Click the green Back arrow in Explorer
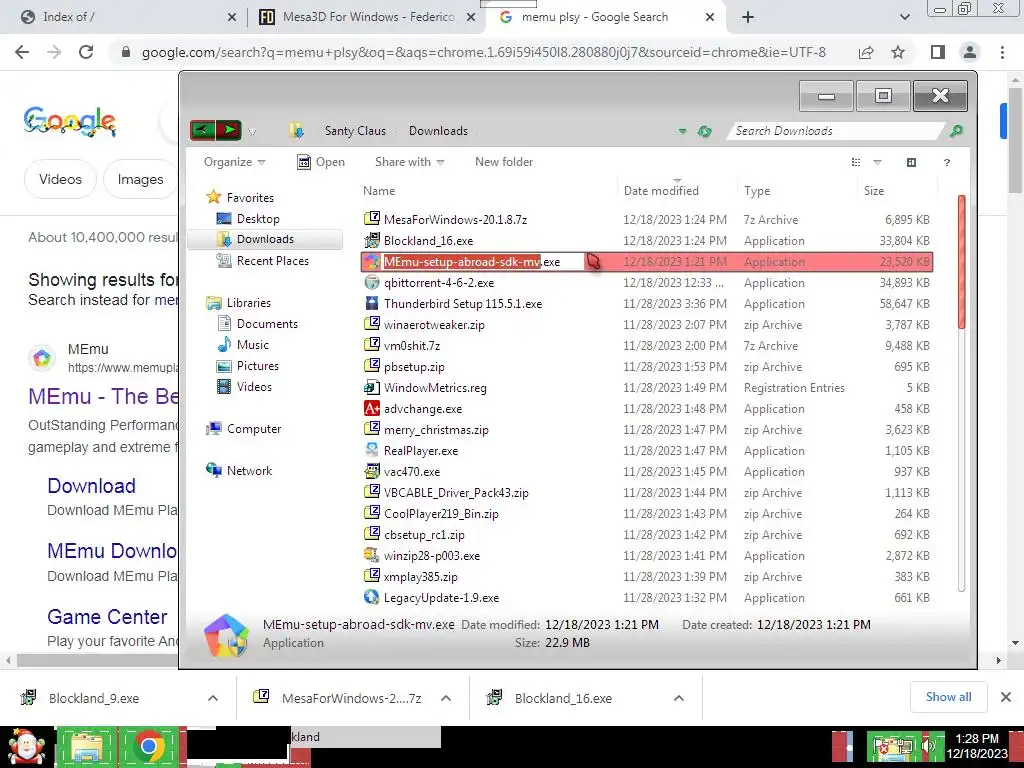 (202, 131)
